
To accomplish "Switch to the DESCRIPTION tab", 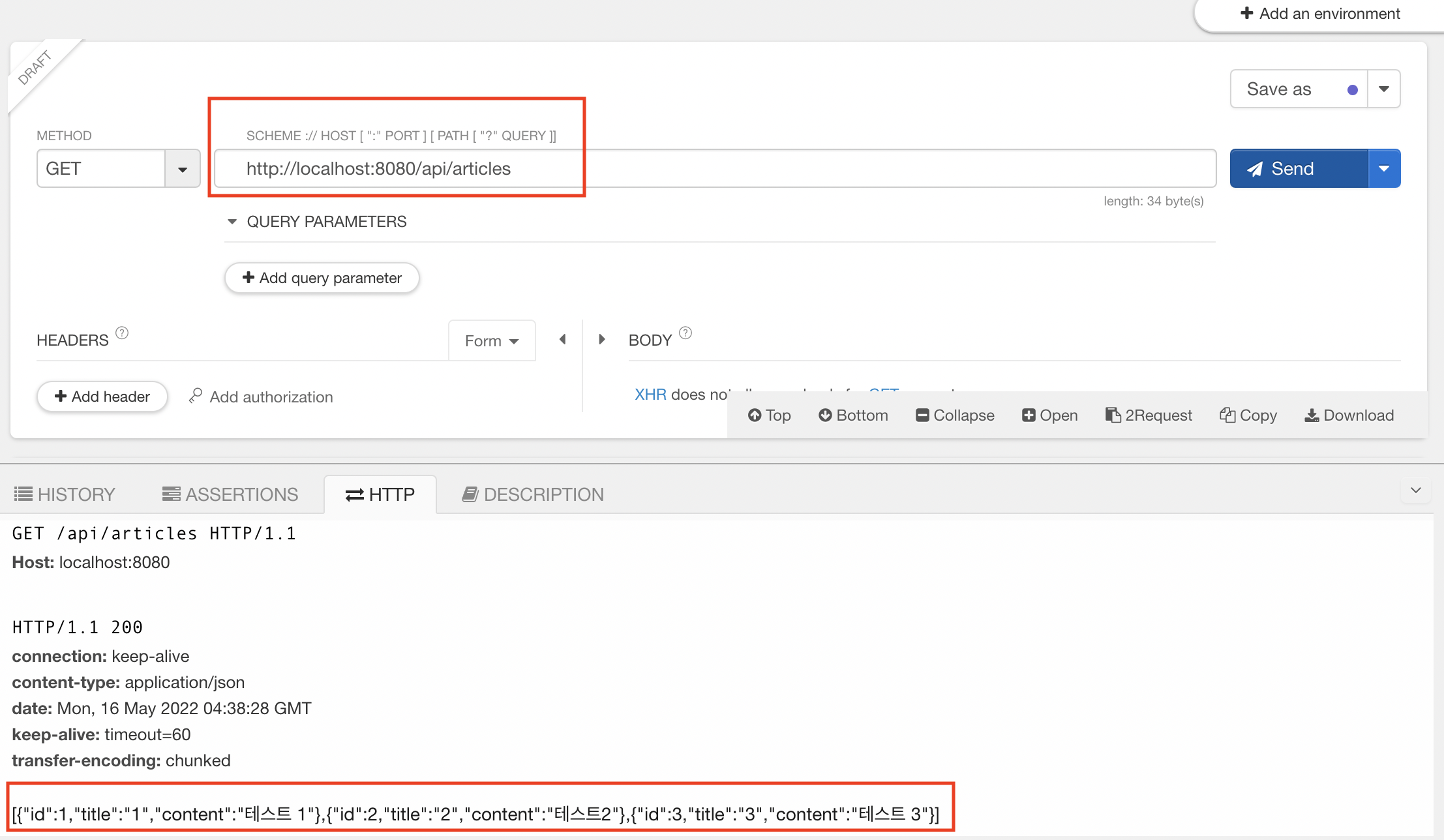I will pyautogui.click(x=533, y=494).
